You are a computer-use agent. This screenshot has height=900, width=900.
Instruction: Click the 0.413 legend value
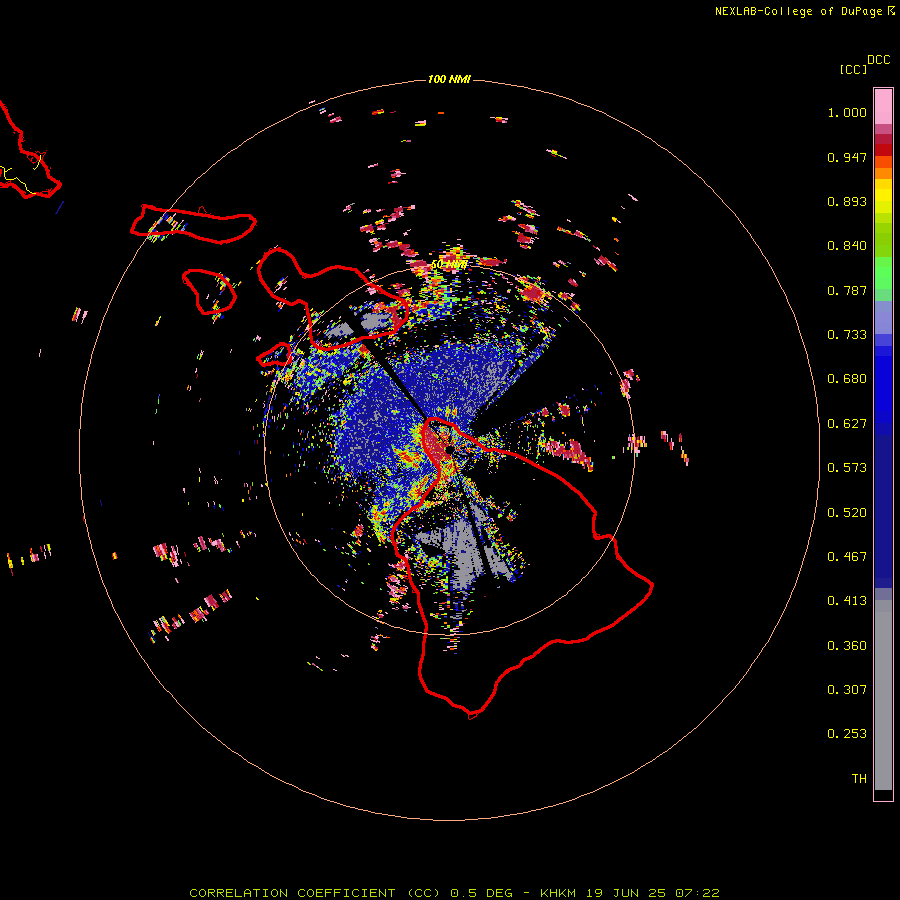point(847,601)
